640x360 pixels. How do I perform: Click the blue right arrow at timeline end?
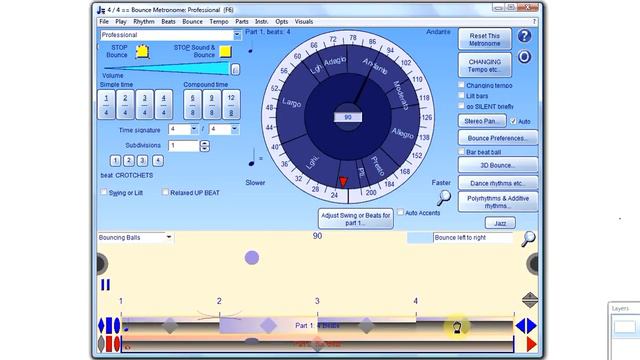[532, 326]
